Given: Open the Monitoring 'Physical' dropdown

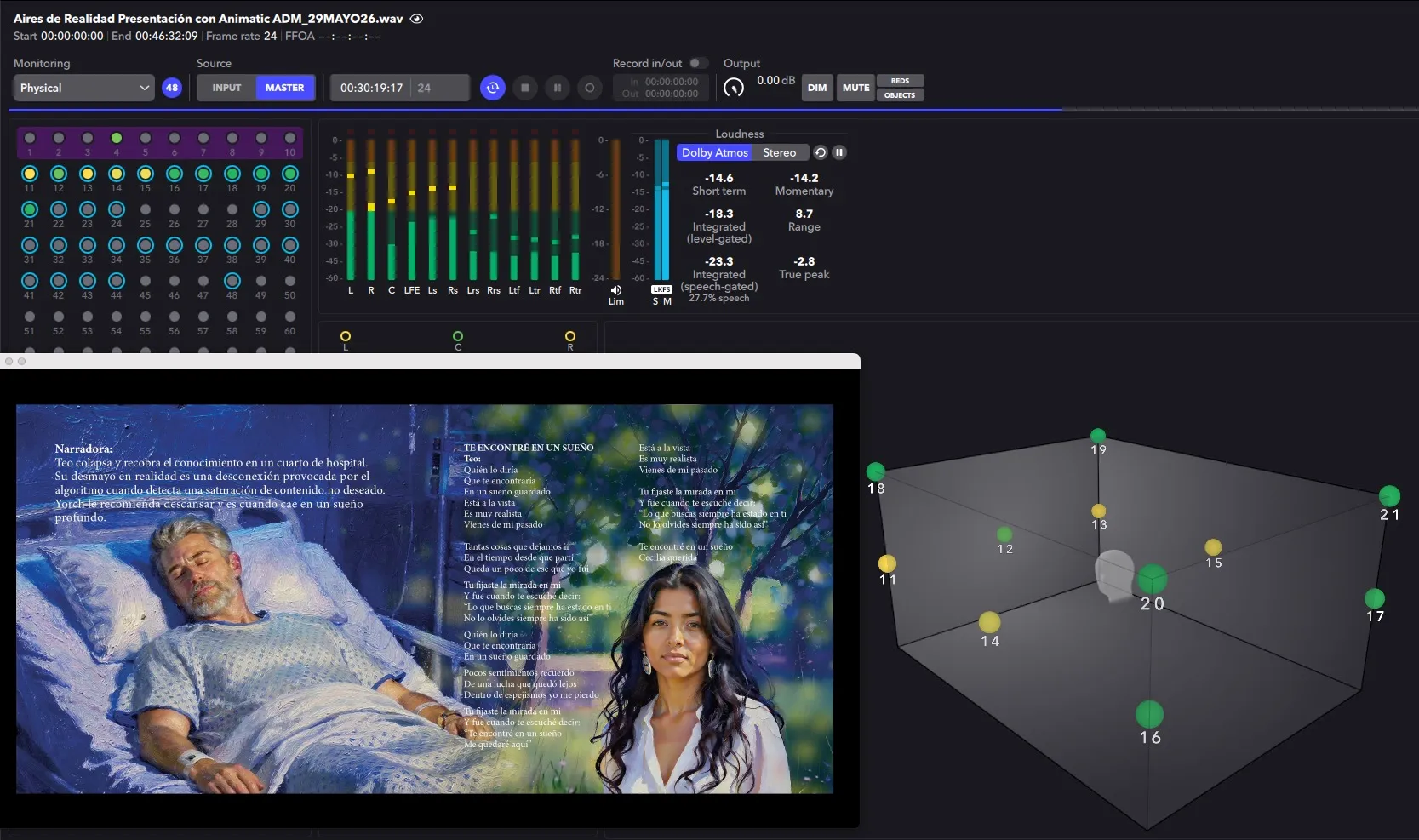Looking at the screenshot, I should click(x=83, y=88).
